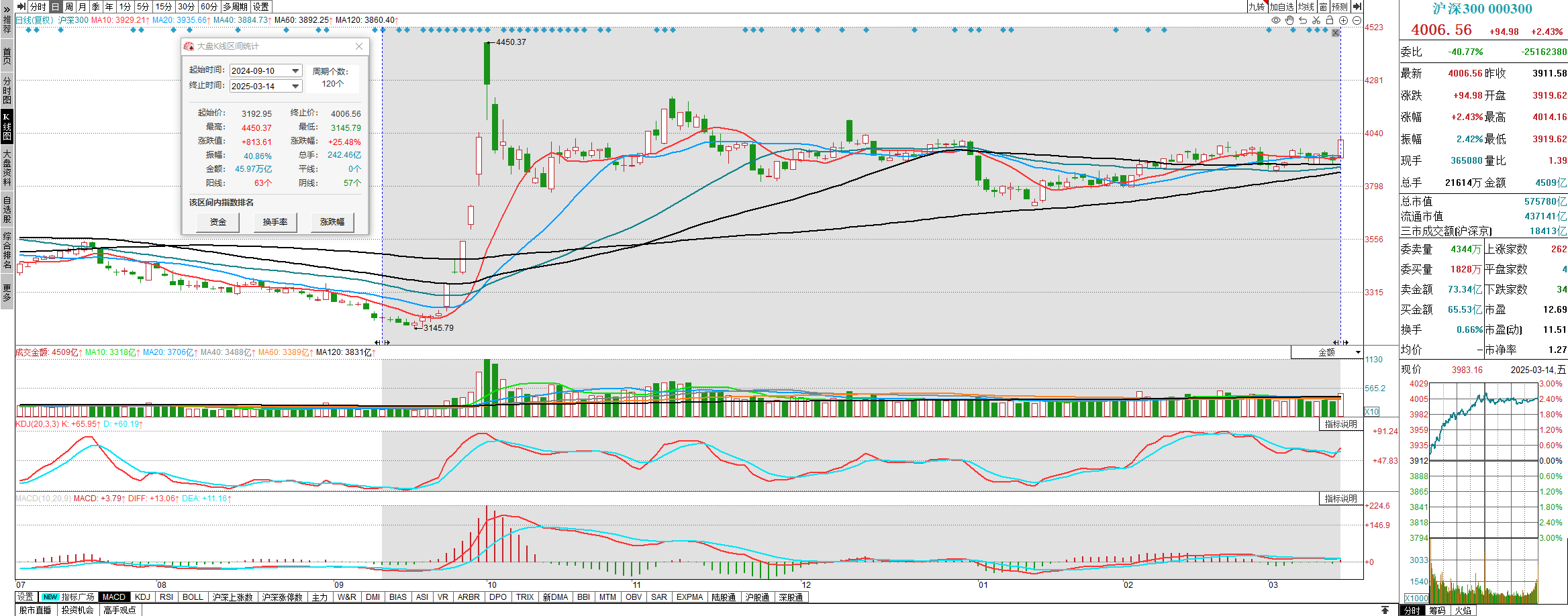Click the right collapse arrow icon after 预测
The height and width of the screenshot is (616, 1568).
[x=1357, y=7]
